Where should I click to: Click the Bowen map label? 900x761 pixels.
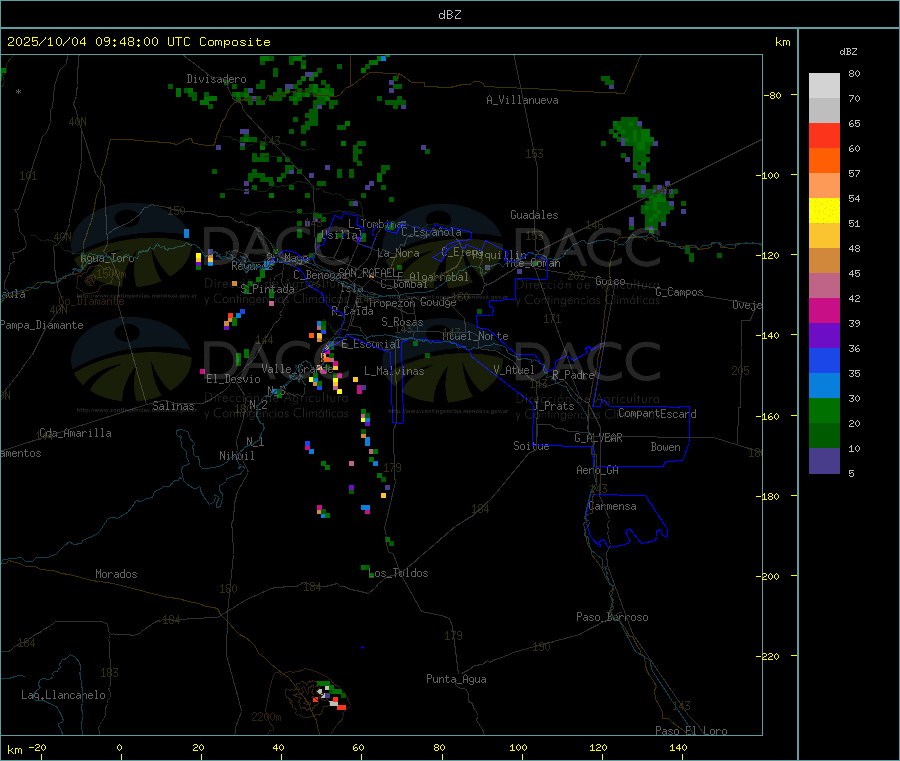coord(665,447)
